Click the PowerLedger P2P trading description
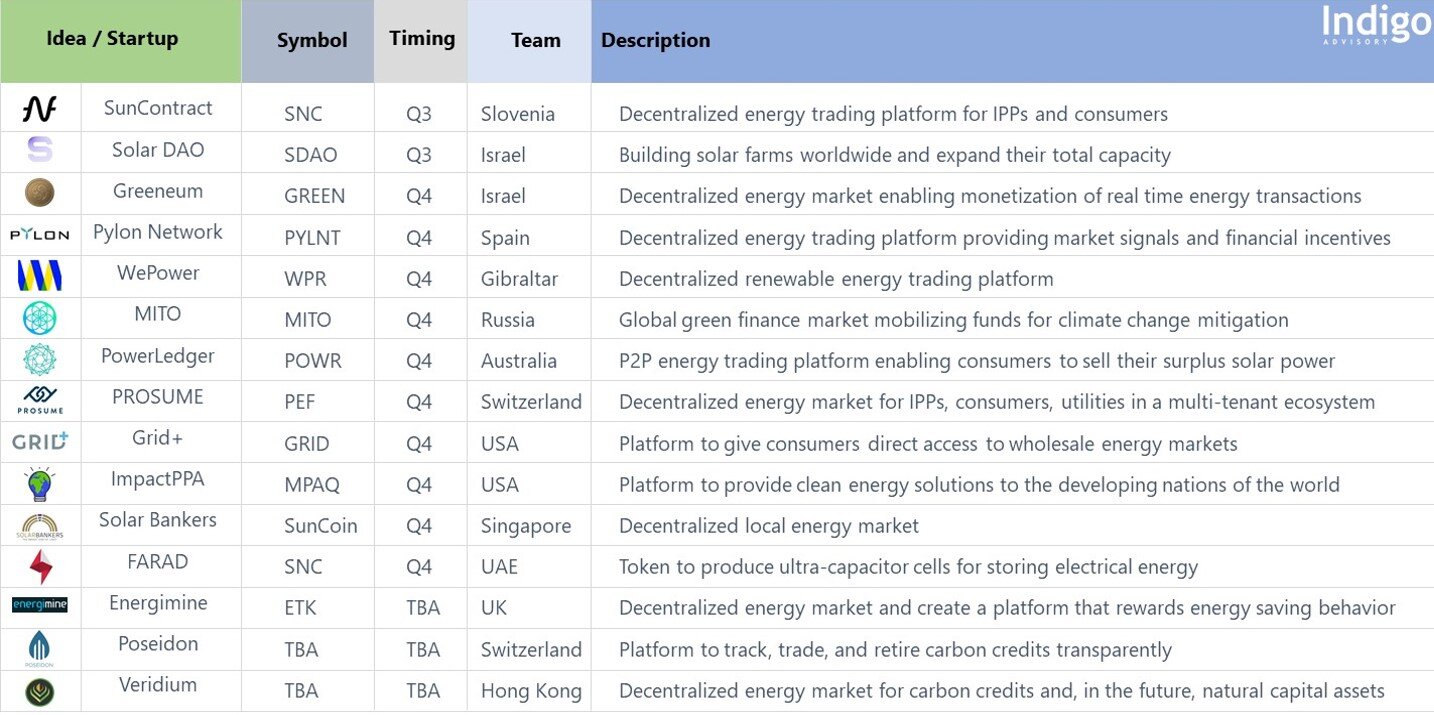 977,361
